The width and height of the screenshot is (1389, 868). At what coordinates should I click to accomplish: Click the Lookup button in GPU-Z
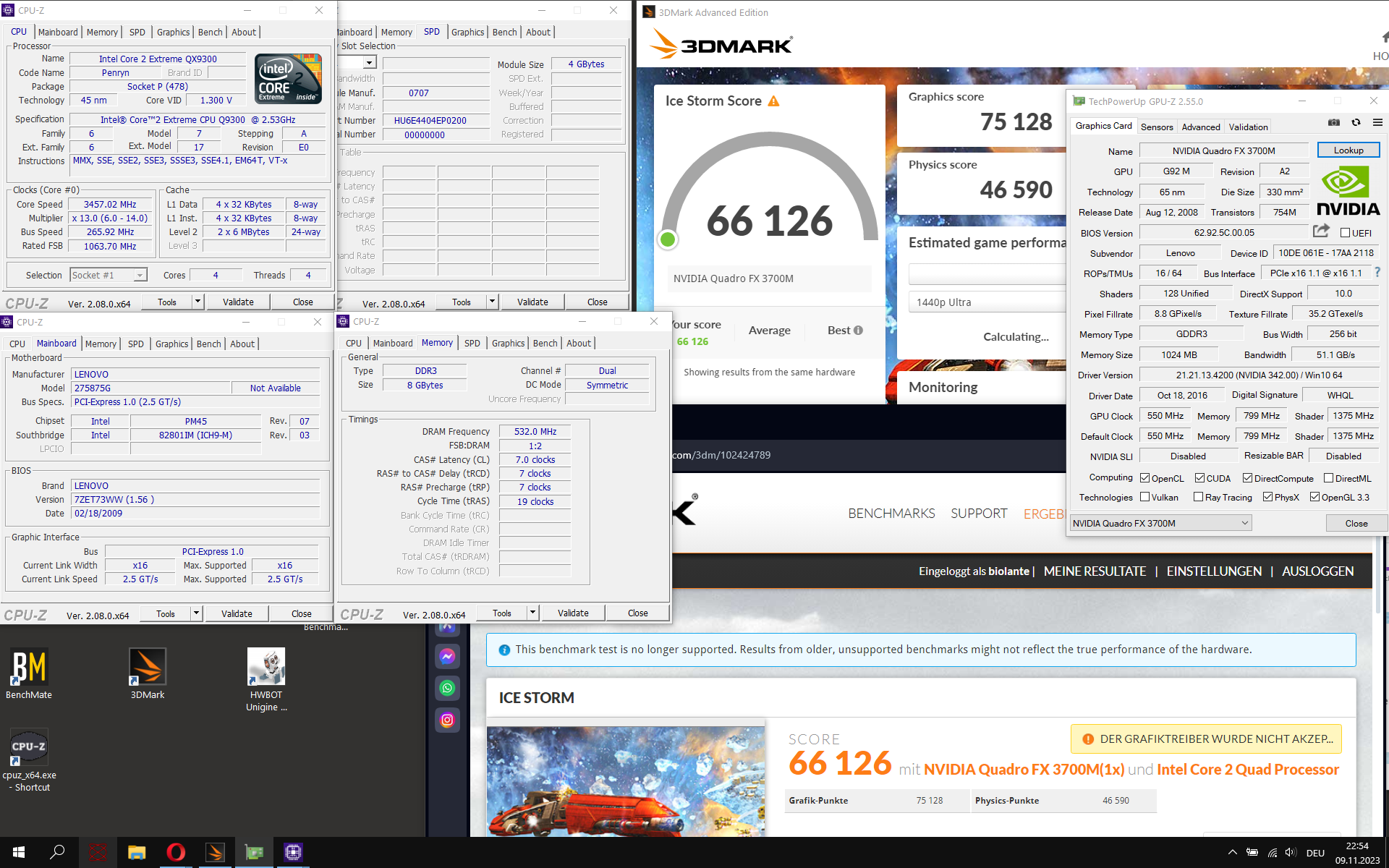(x=1348, y=150)
